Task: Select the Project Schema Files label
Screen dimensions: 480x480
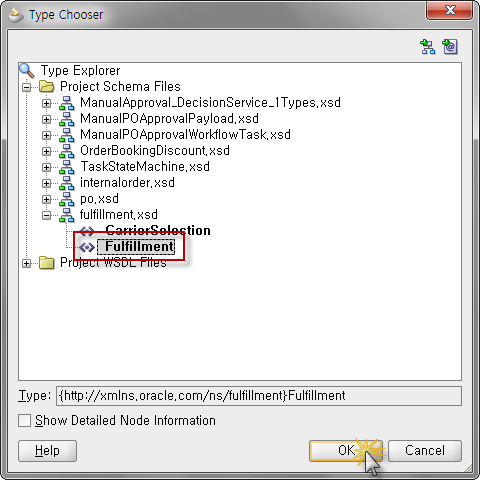Action: 120,87
